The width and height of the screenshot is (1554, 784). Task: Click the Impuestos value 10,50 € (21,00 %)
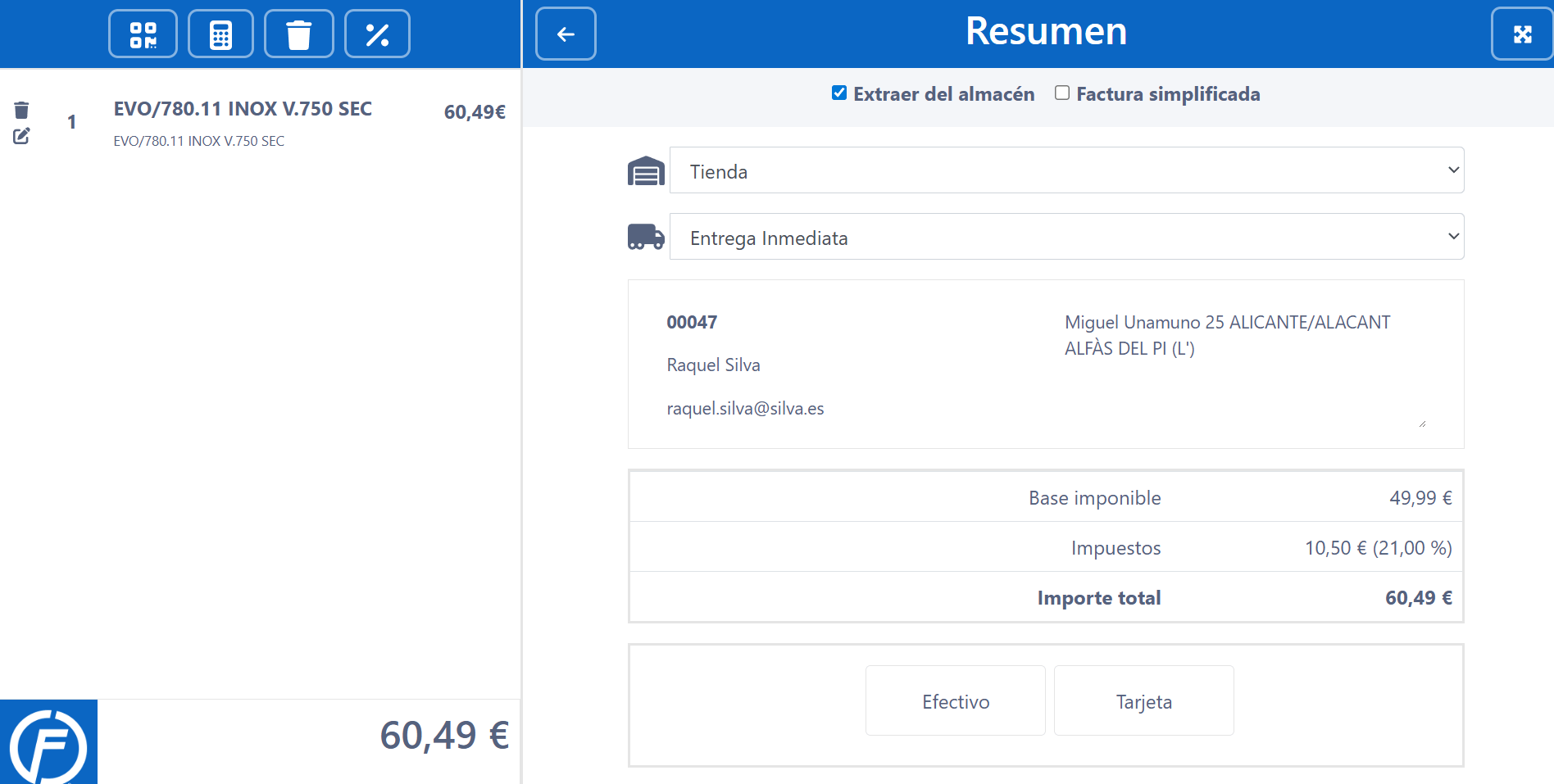click(x=1378, y=548)
